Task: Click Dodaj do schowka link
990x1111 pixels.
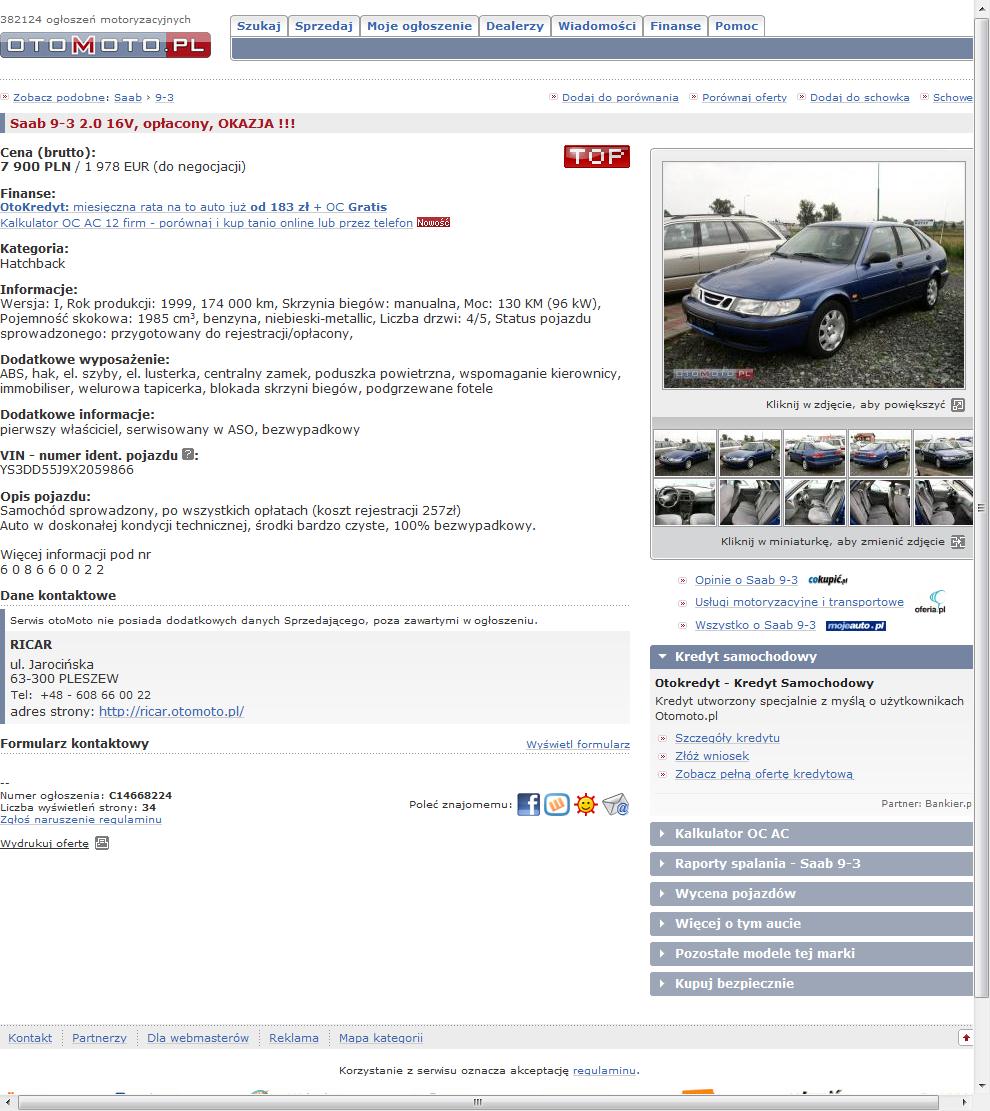Action: [860, 98]
